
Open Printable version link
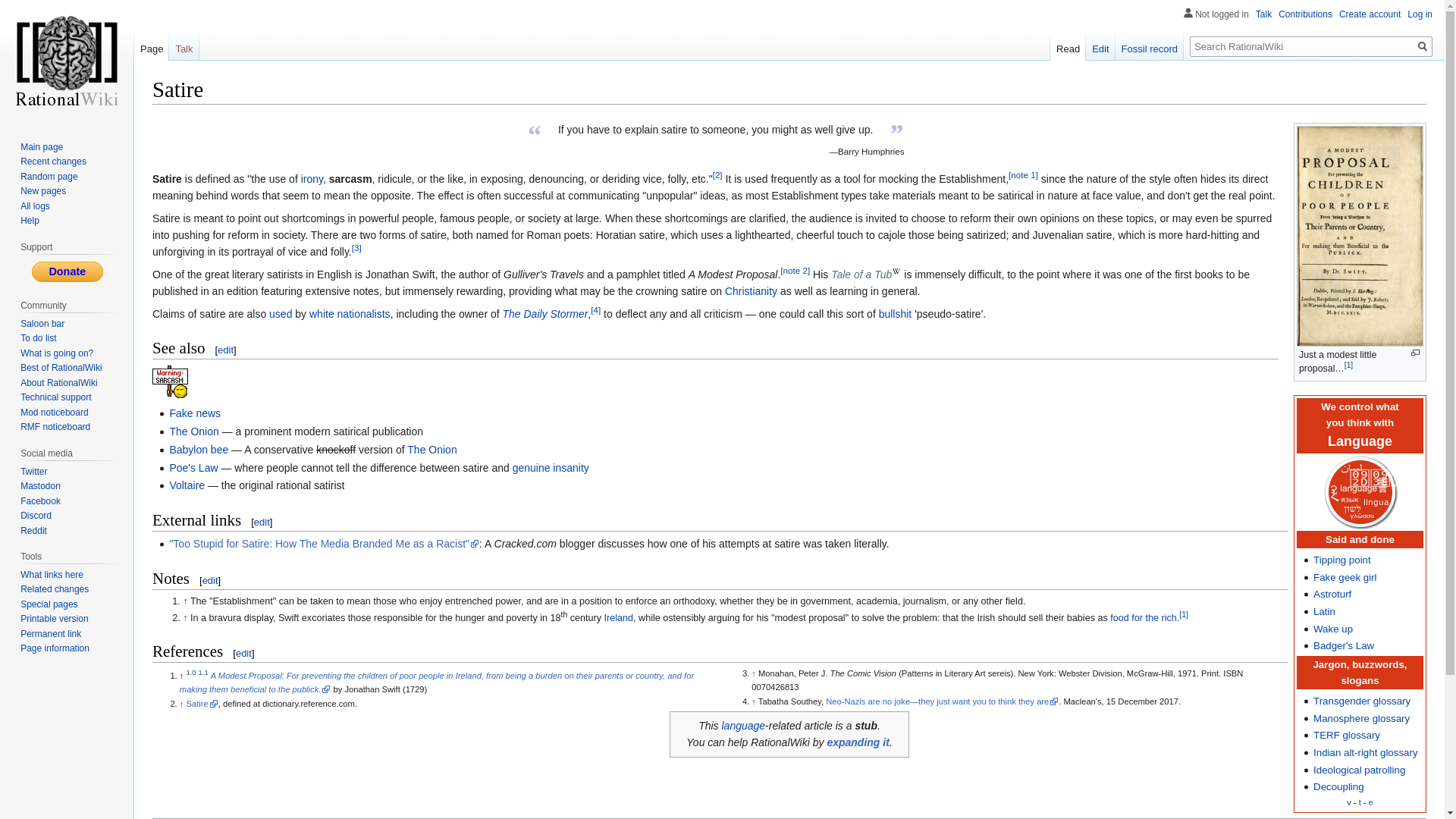(55, 619)
